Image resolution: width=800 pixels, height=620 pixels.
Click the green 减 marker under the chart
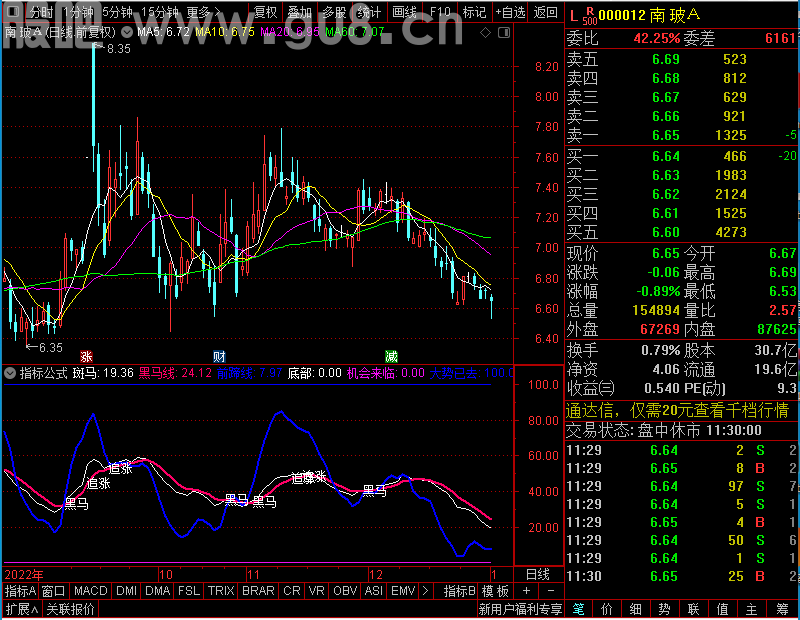tap(391, 356)
